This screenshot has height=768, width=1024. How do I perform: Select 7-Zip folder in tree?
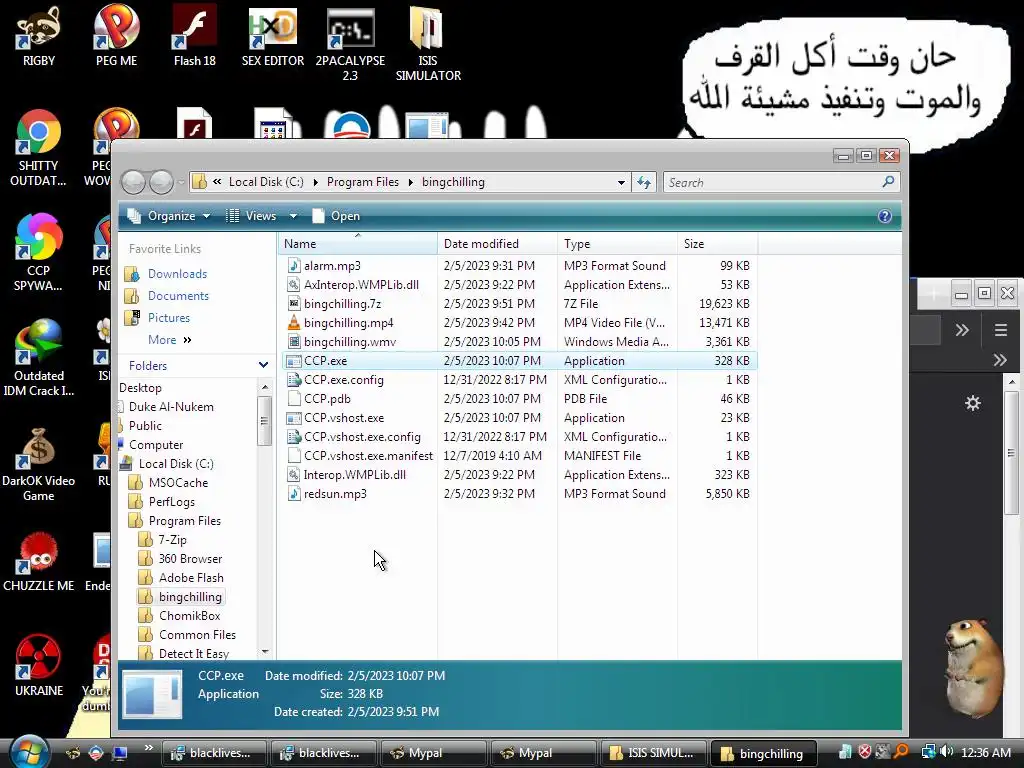[172, 539]
